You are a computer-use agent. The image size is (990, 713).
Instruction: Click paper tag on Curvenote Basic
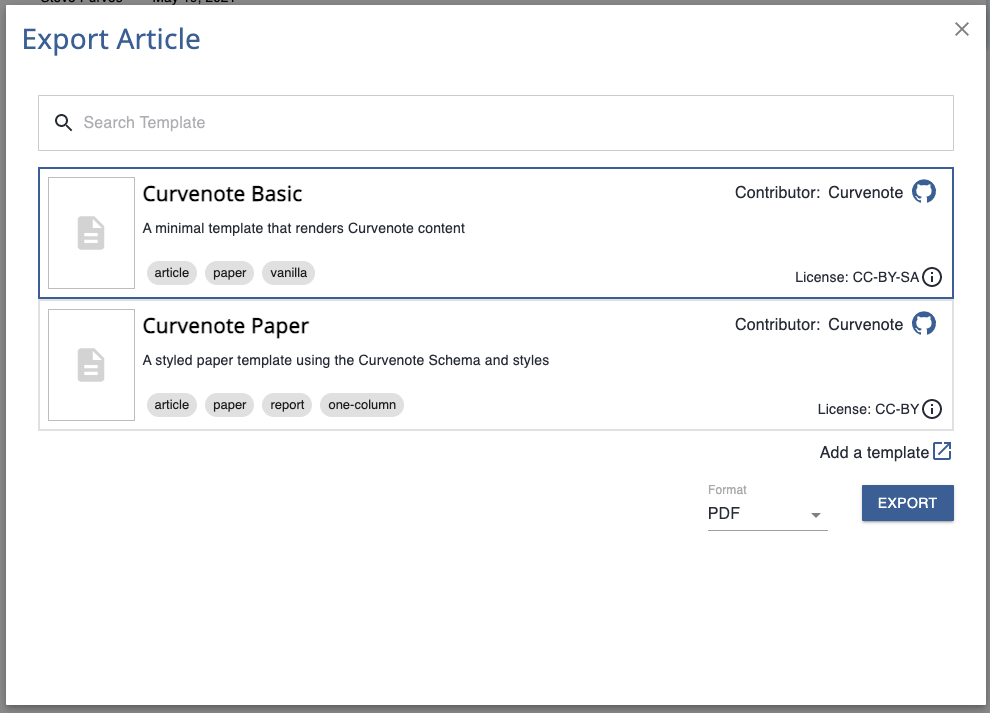coord(229,273)
